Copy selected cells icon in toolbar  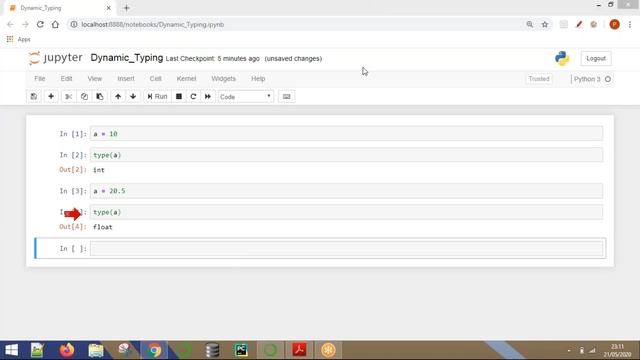coord(84,97)
